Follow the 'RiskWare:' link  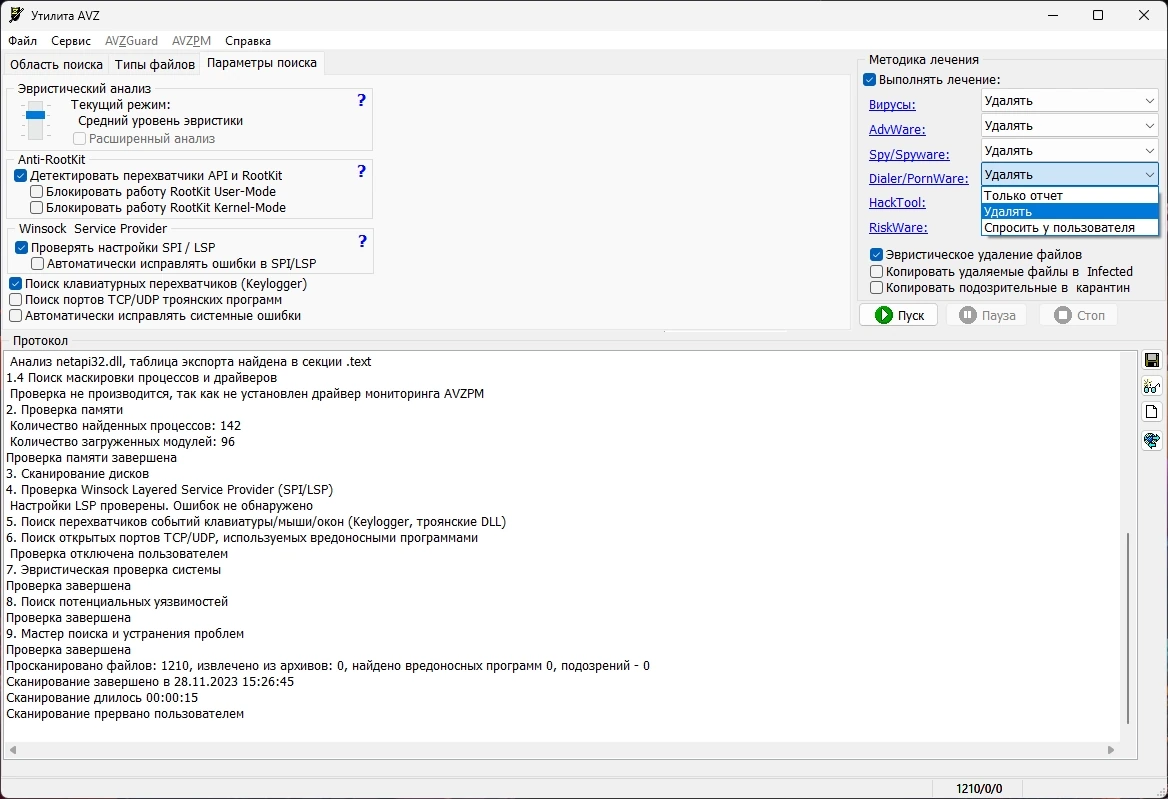898,228
